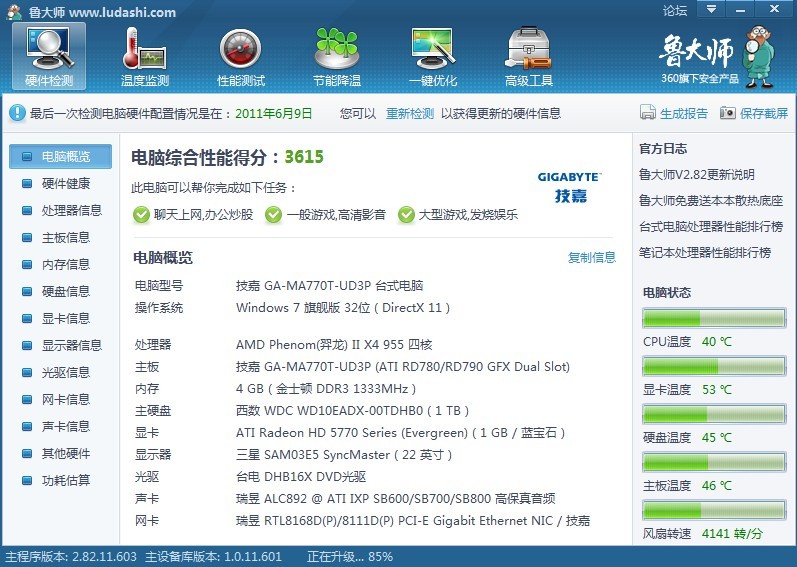Open the 一键优化 one-click optimize tool
This screenshot has height=567, width=797.
[433, 57]
